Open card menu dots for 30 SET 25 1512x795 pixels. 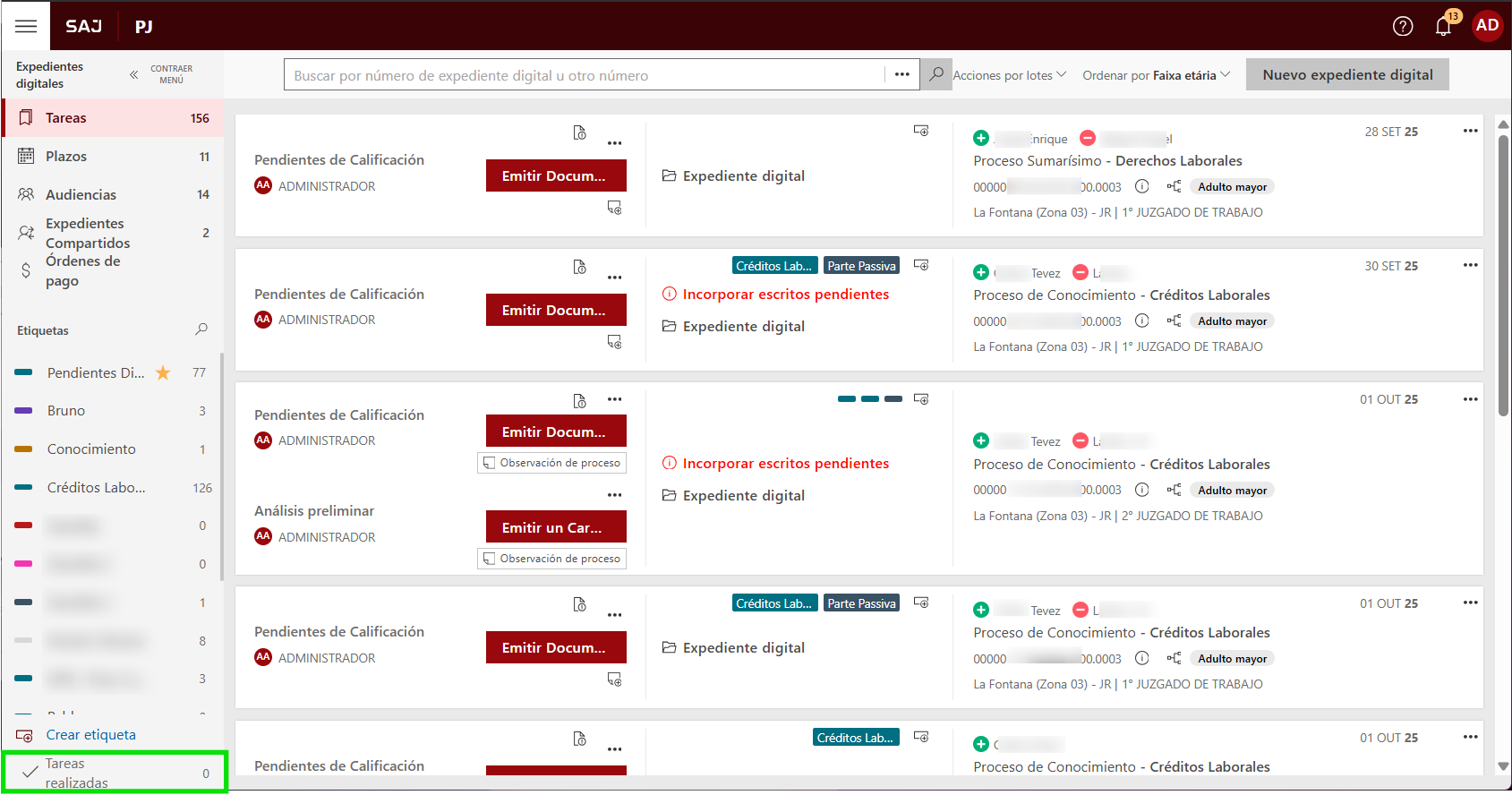tap(1470, 265)
